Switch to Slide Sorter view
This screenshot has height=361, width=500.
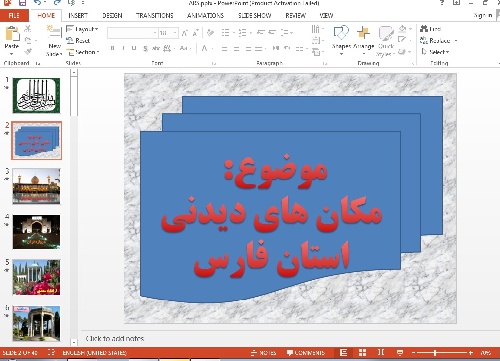click(362, 352)
